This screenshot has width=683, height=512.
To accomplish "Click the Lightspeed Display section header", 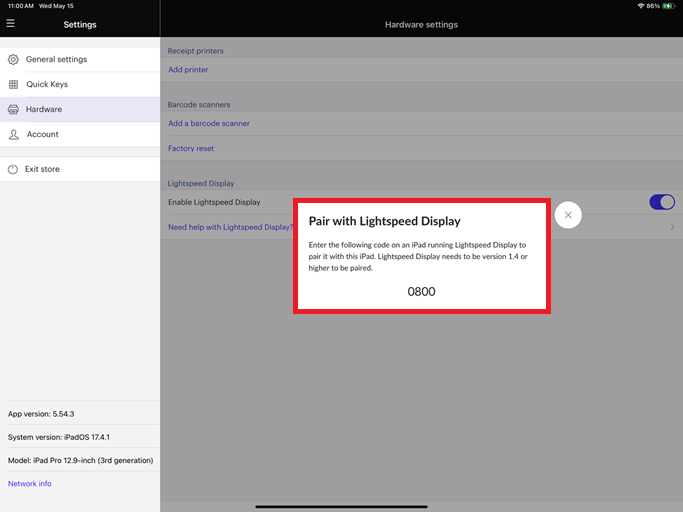I will 201,183.
